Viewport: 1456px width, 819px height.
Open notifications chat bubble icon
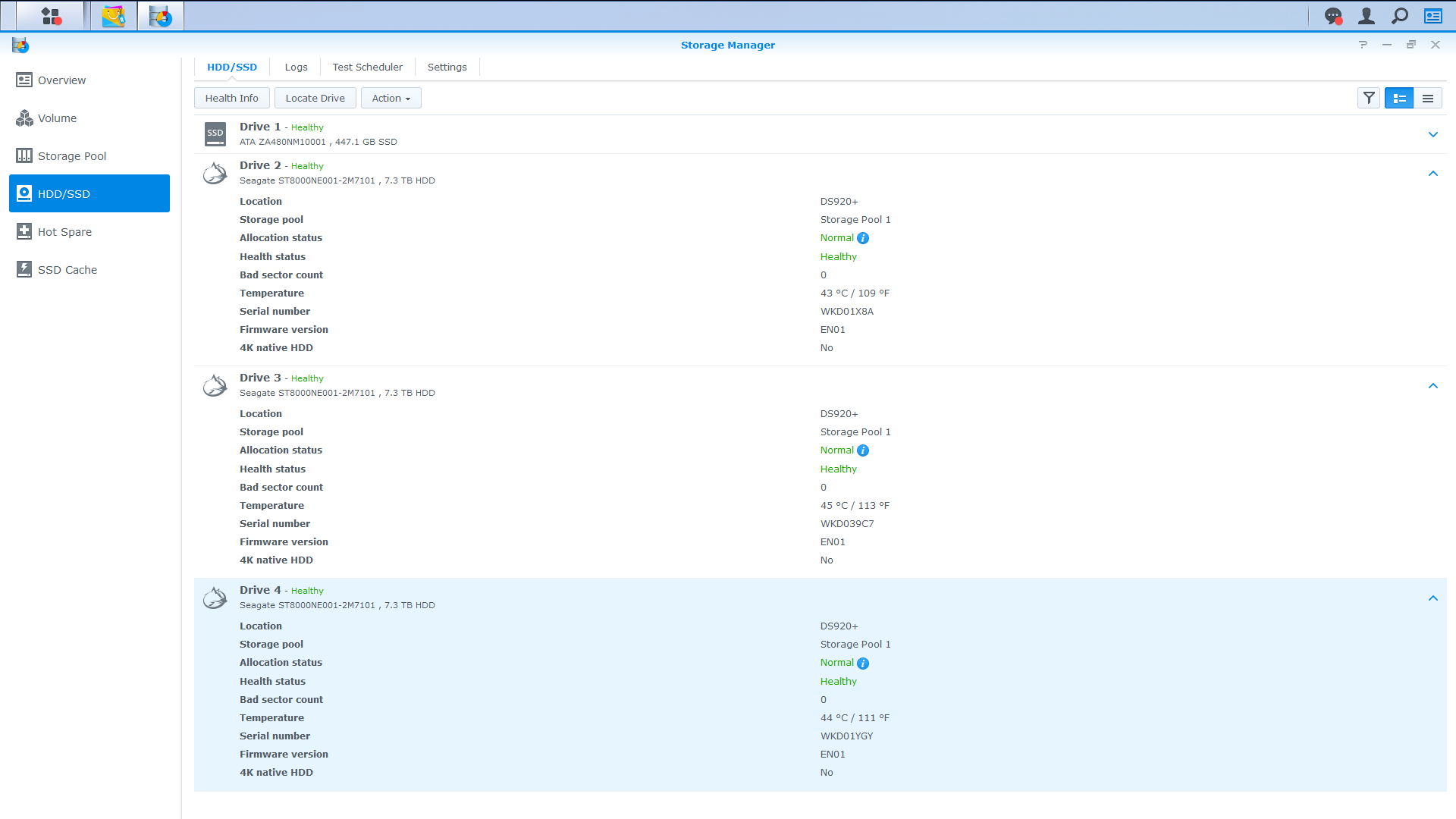click(x=1333, y=16)
